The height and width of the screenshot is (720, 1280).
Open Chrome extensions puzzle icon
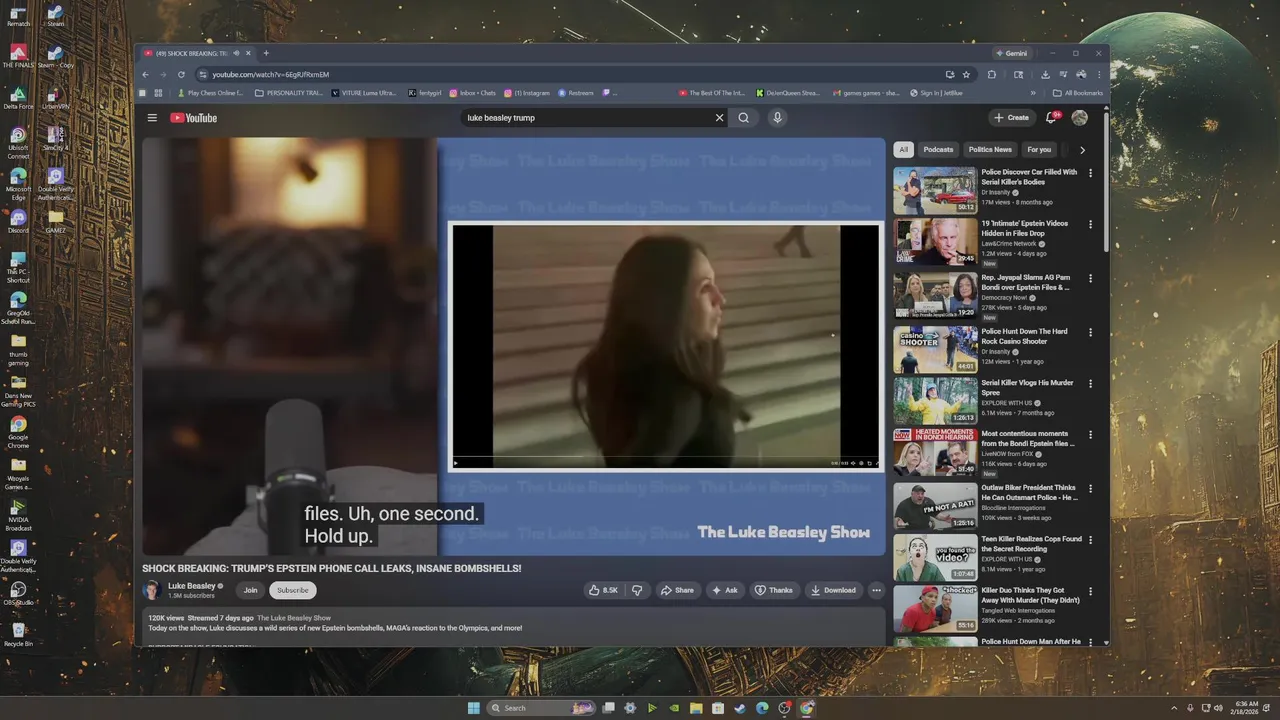(x=992, y=74)
